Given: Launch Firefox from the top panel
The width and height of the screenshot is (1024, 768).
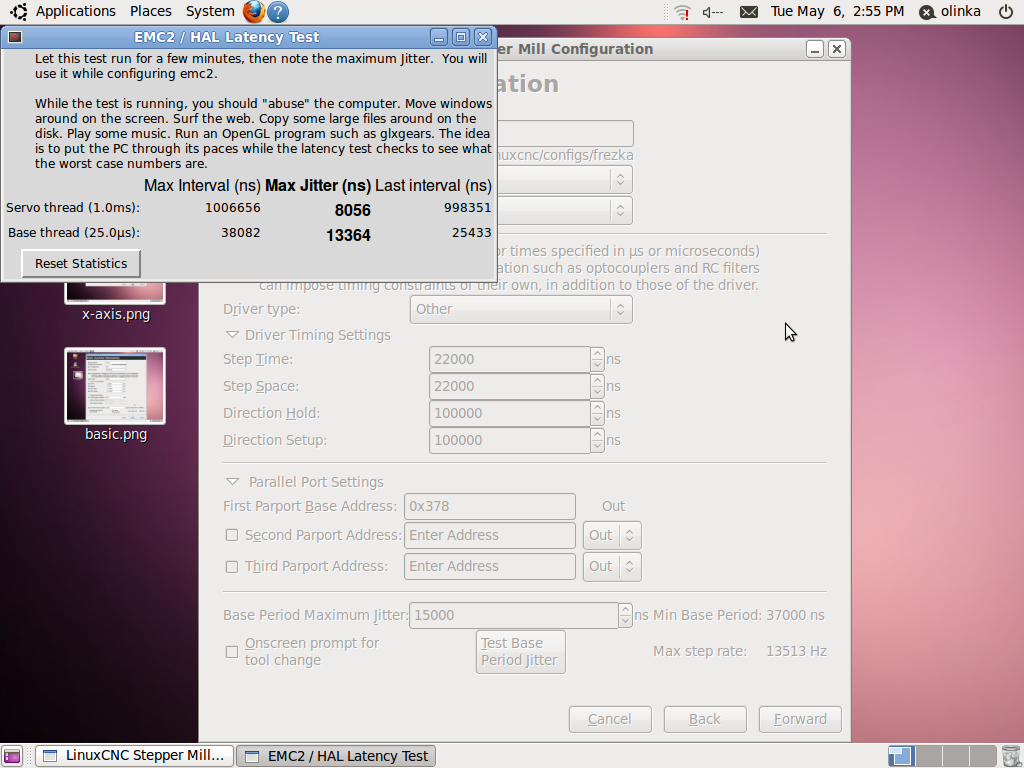Looking at the screenshot, I should coord(254,12).
